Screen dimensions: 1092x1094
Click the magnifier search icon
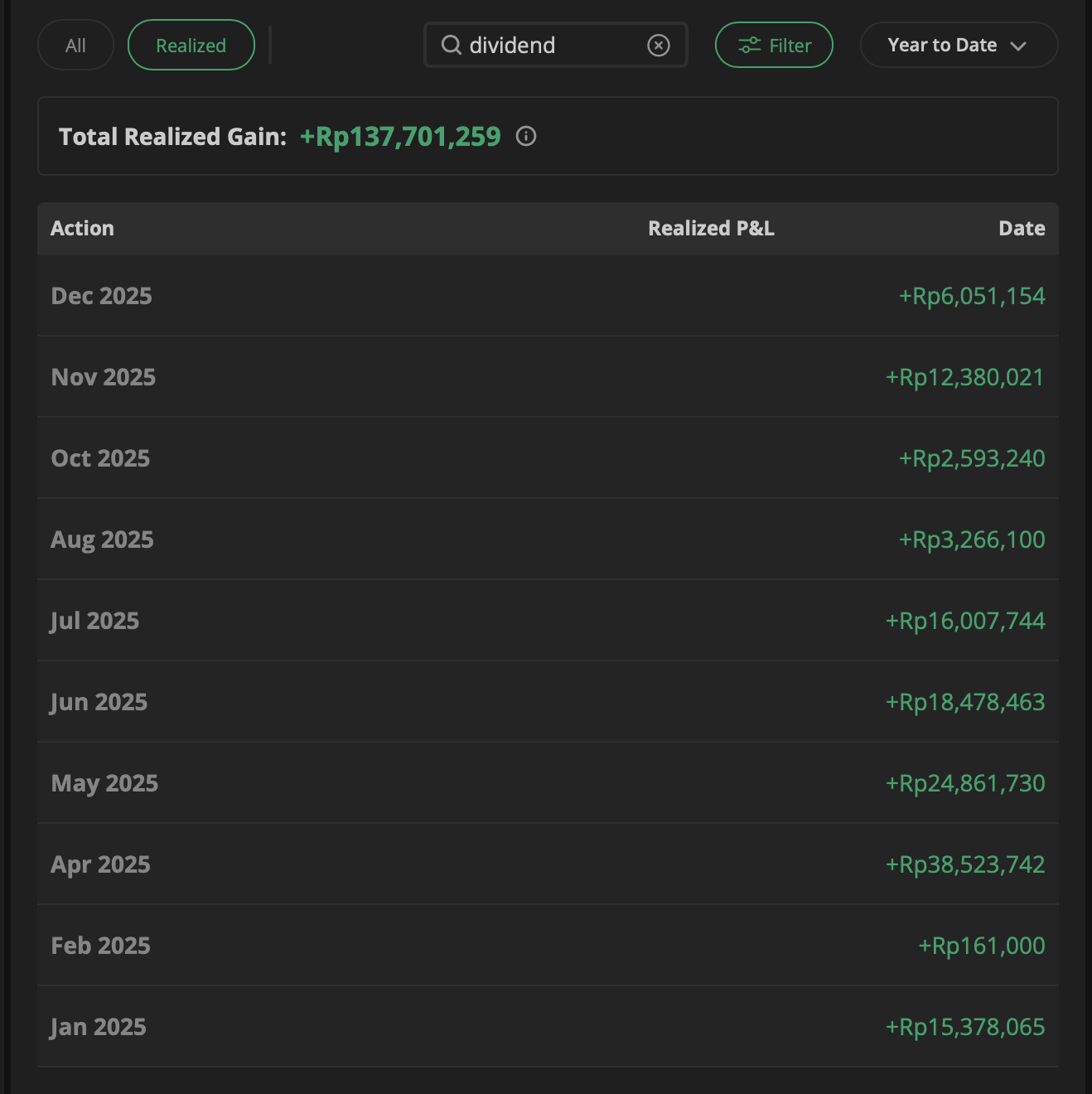coord(451,45)
